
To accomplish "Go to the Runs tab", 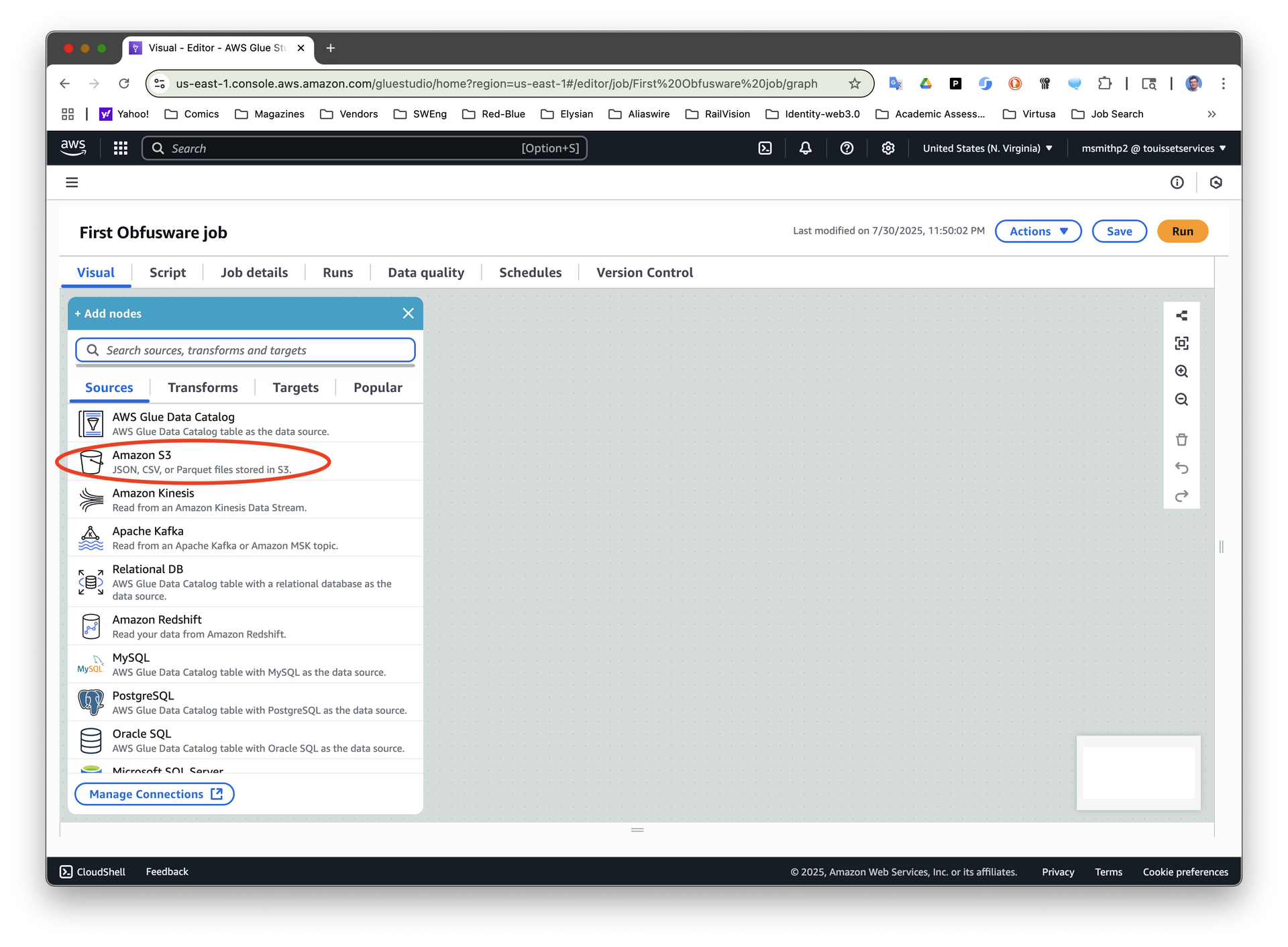I will tap(338, 272).
